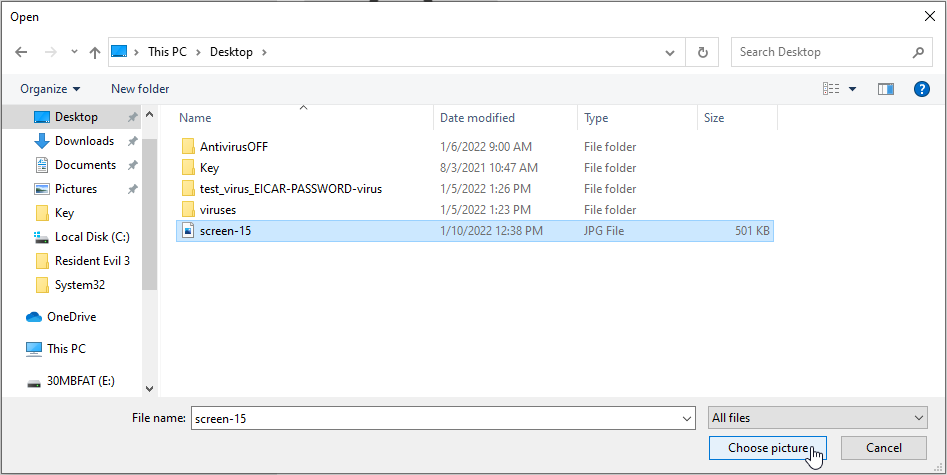Click '501 KB' size cell
The height and width of the screenshot is (475, 947).
752,231
